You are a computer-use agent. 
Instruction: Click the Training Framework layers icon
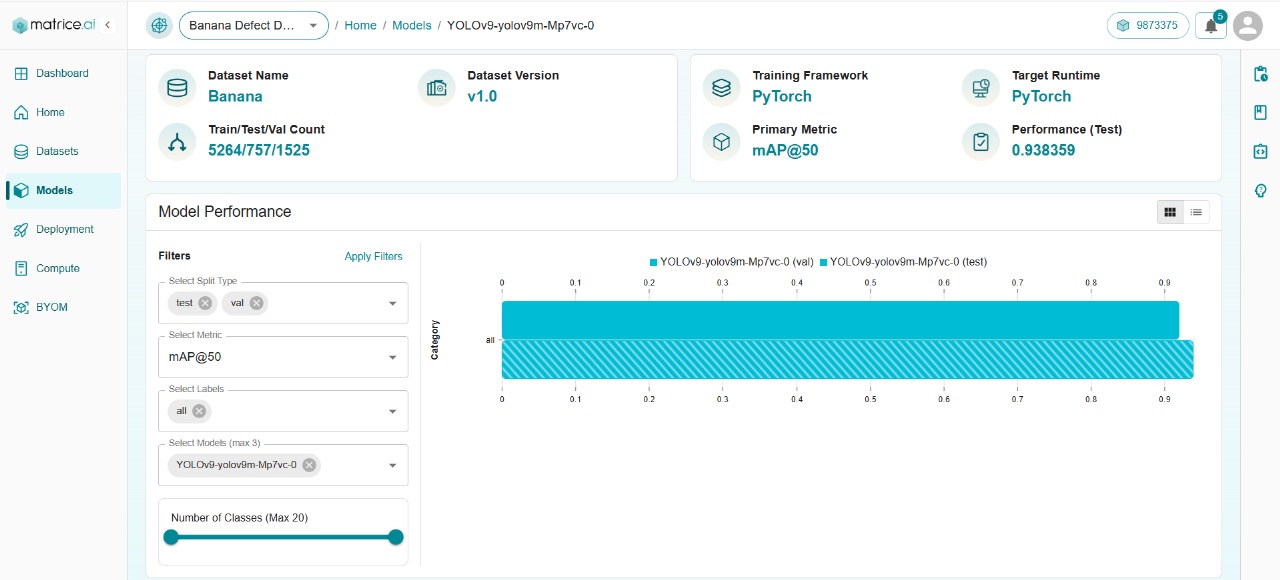(x=721, y=87)
